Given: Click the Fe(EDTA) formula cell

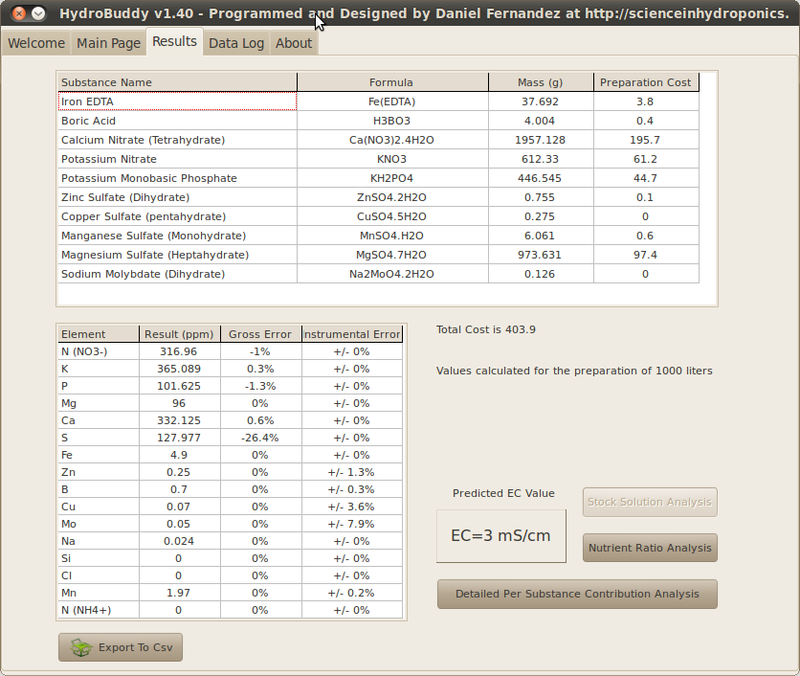Looking at the screenshot, I should click(x=392, y=102).
